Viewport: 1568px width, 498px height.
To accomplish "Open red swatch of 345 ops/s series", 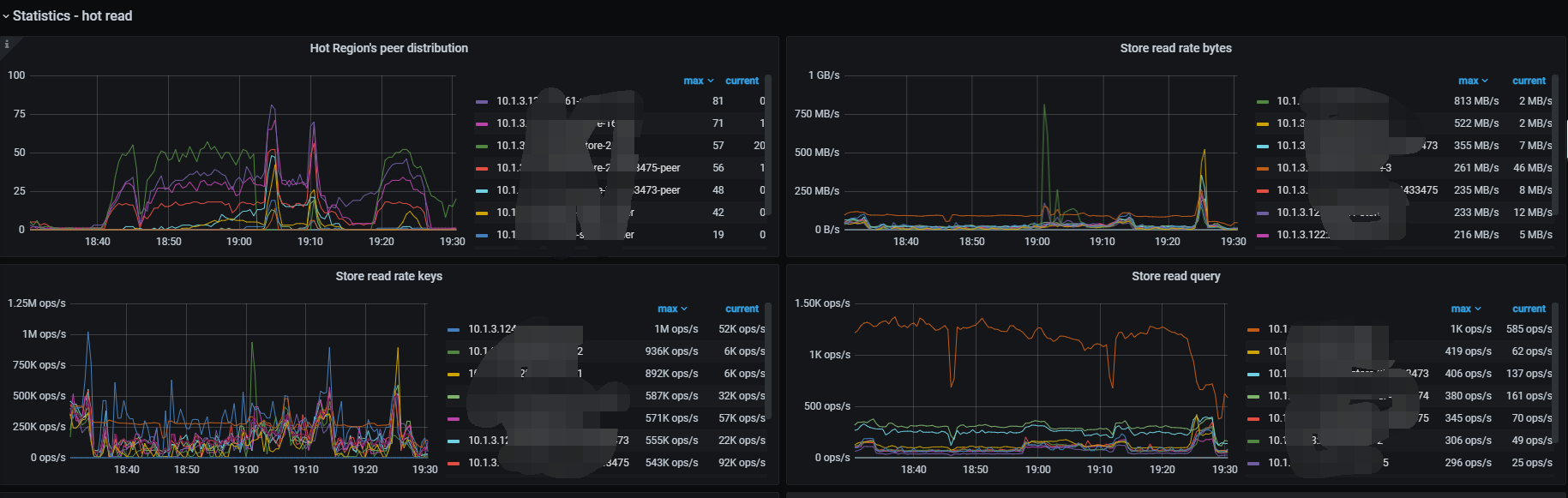I will [x=1253, y=418].
